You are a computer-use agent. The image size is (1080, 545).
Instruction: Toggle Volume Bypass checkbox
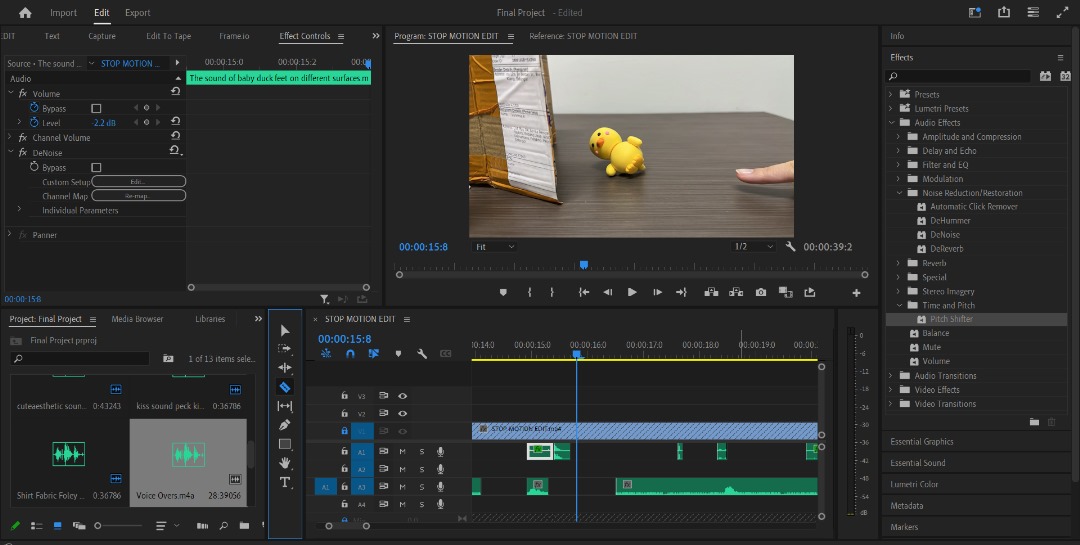pyautogui.click(x=96, y=108)
